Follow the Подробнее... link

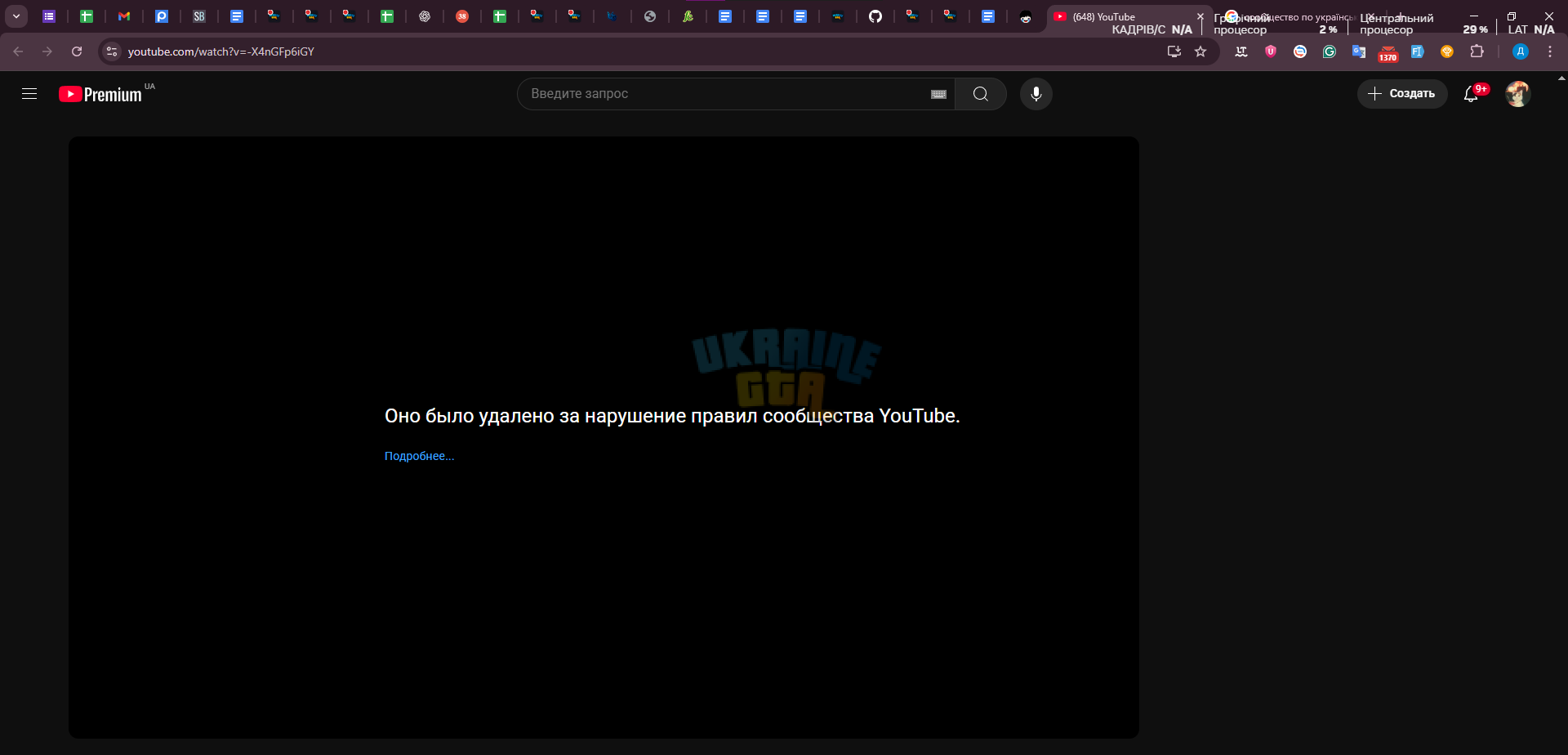(419, 456)
